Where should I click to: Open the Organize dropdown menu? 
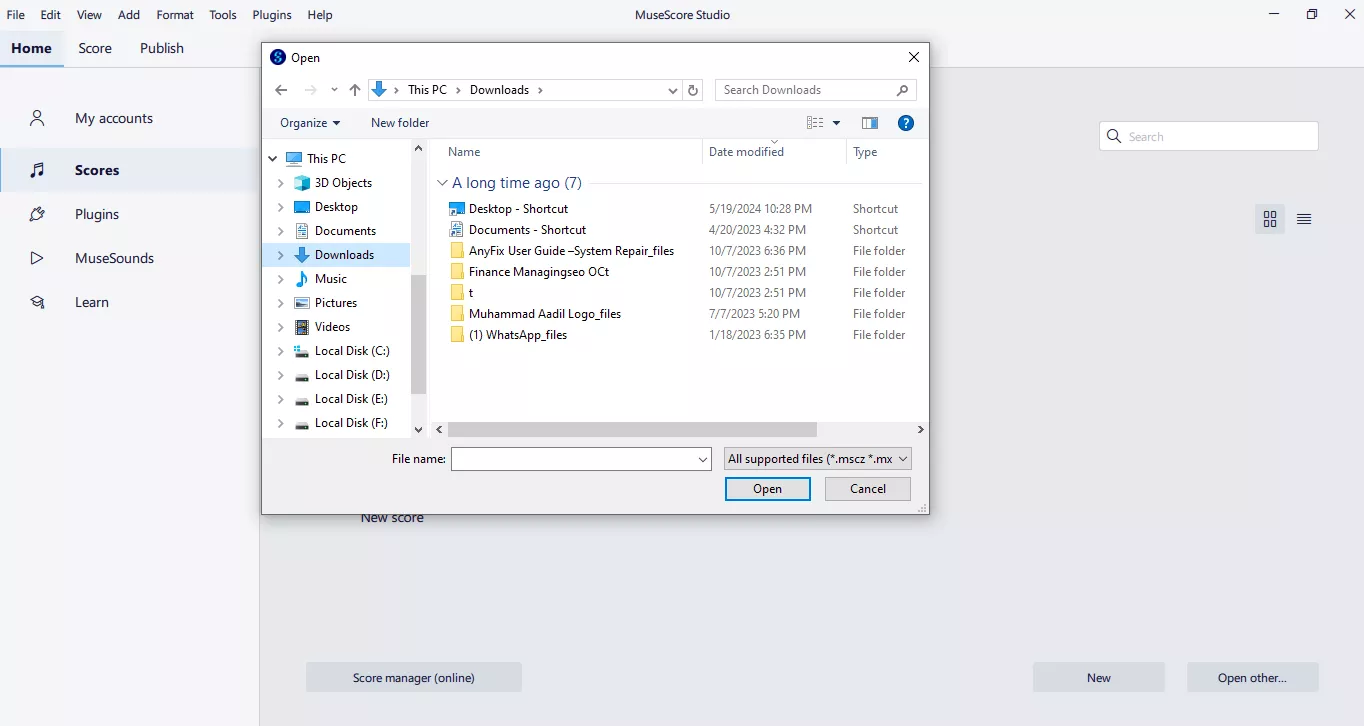point(308,123)
